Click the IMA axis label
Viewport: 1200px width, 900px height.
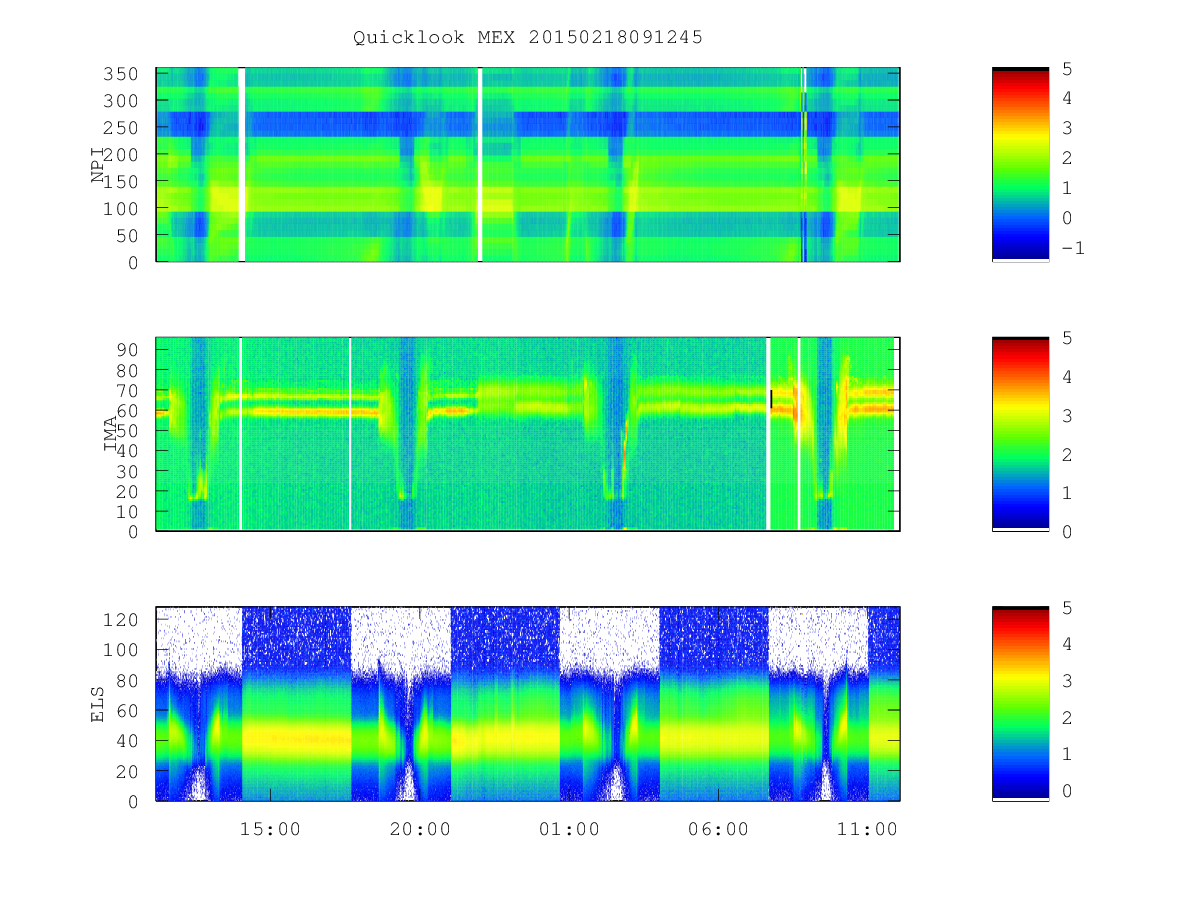click(x=110, y=434)
